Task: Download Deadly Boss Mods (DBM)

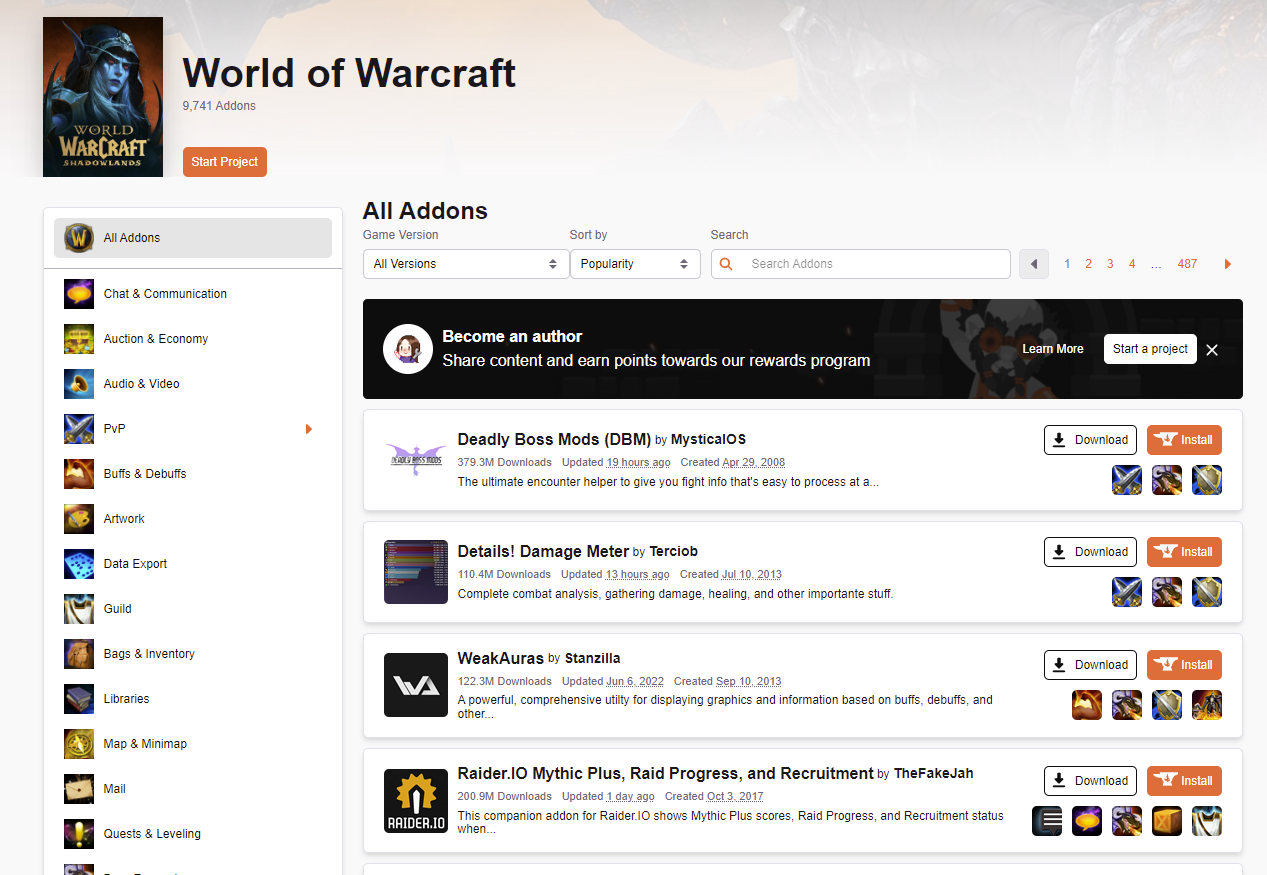Action: click(x=1090, y=440)
